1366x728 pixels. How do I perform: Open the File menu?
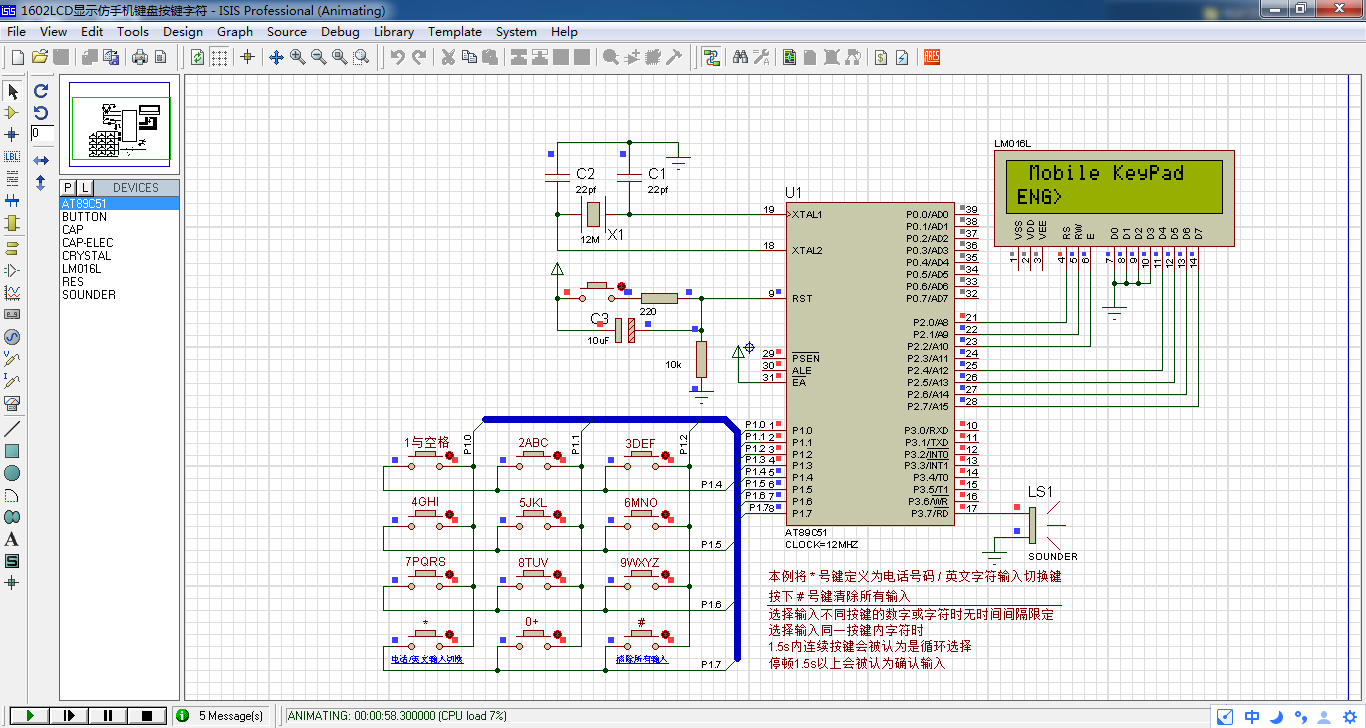point(16,31)
